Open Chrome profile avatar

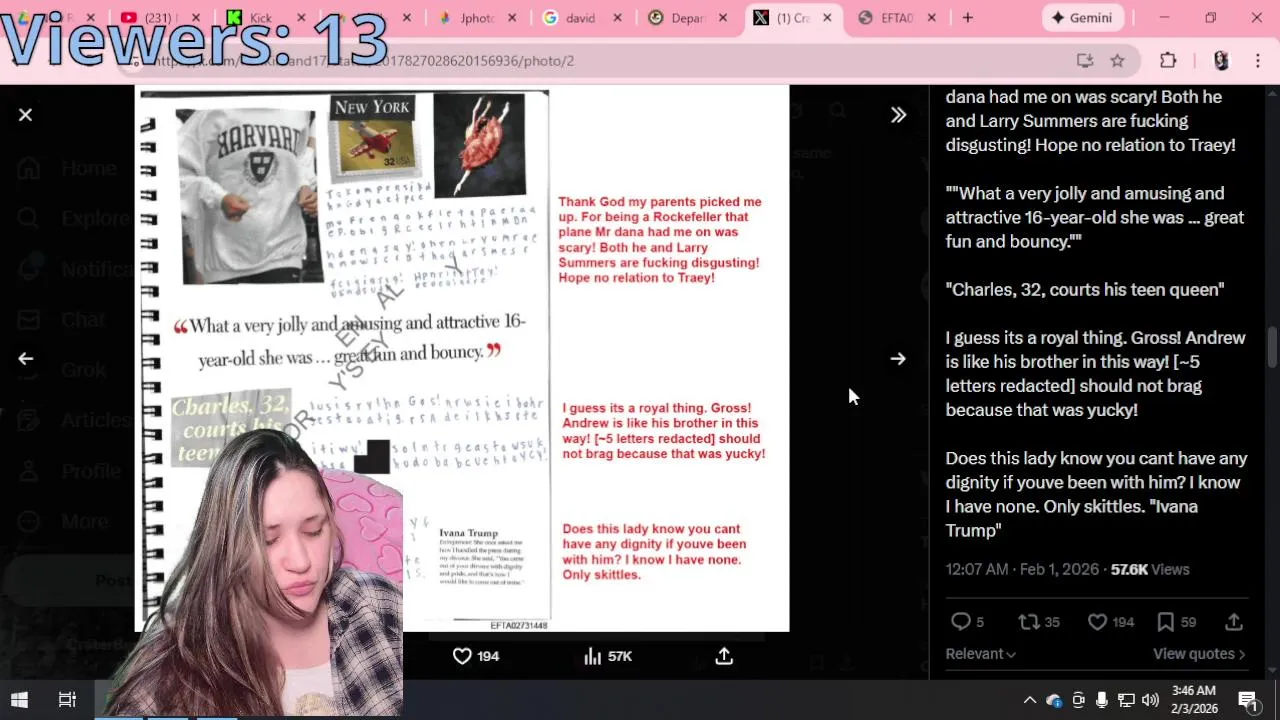[1221, 61]
